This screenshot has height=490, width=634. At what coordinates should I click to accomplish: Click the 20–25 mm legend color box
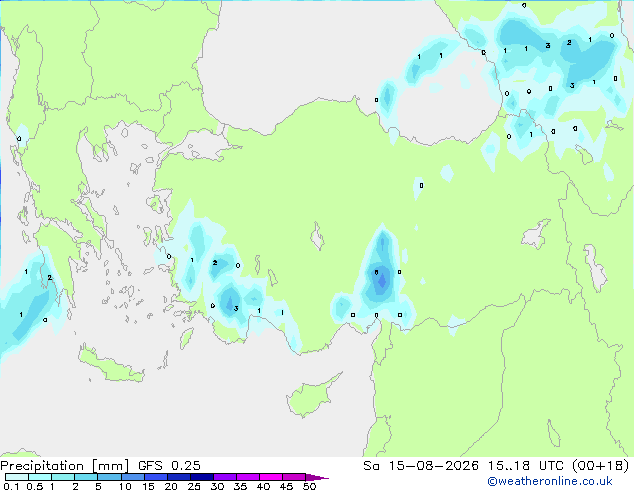click(178, 477)
